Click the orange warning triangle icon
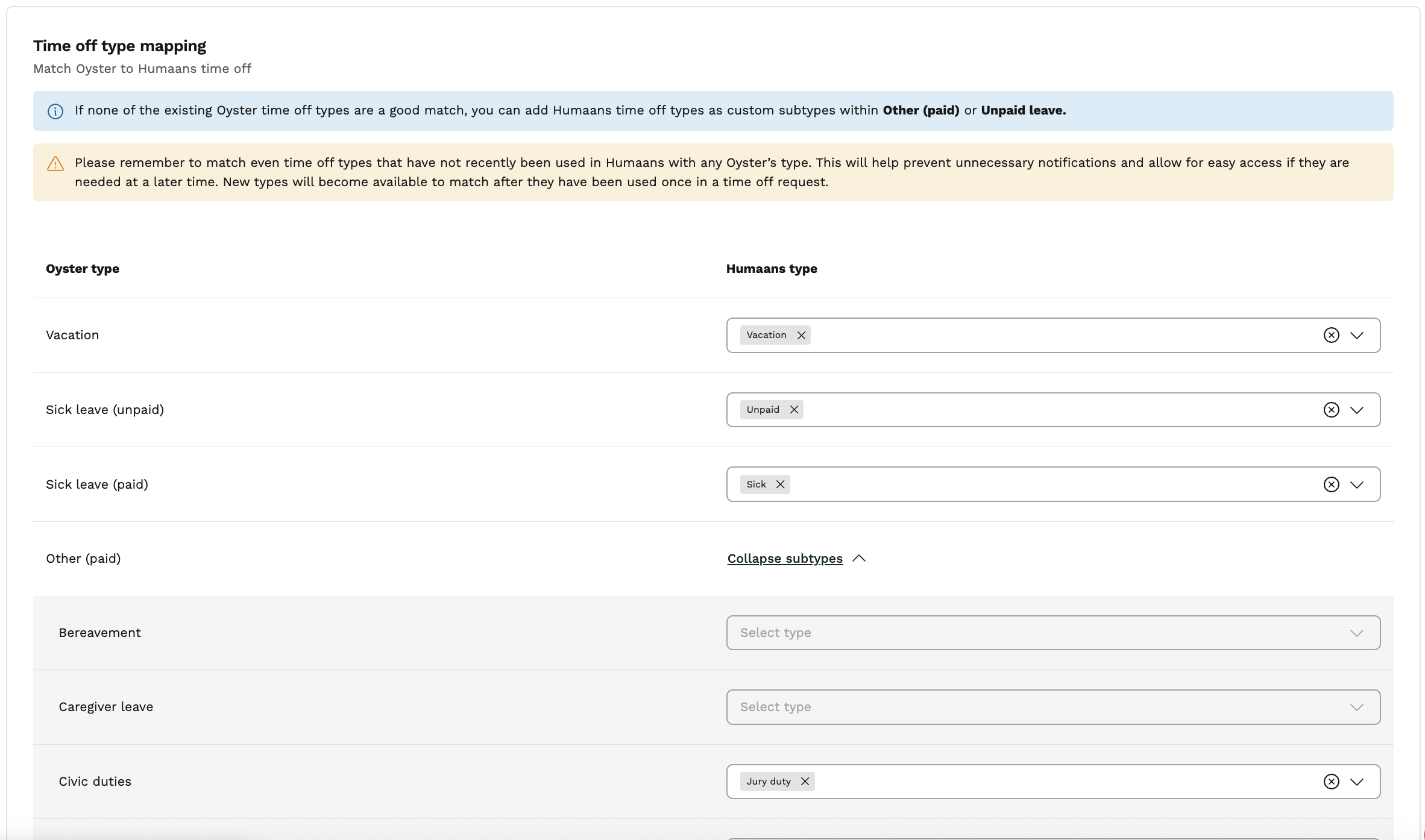The image size is (1425, 840). [x=55, y=164]
